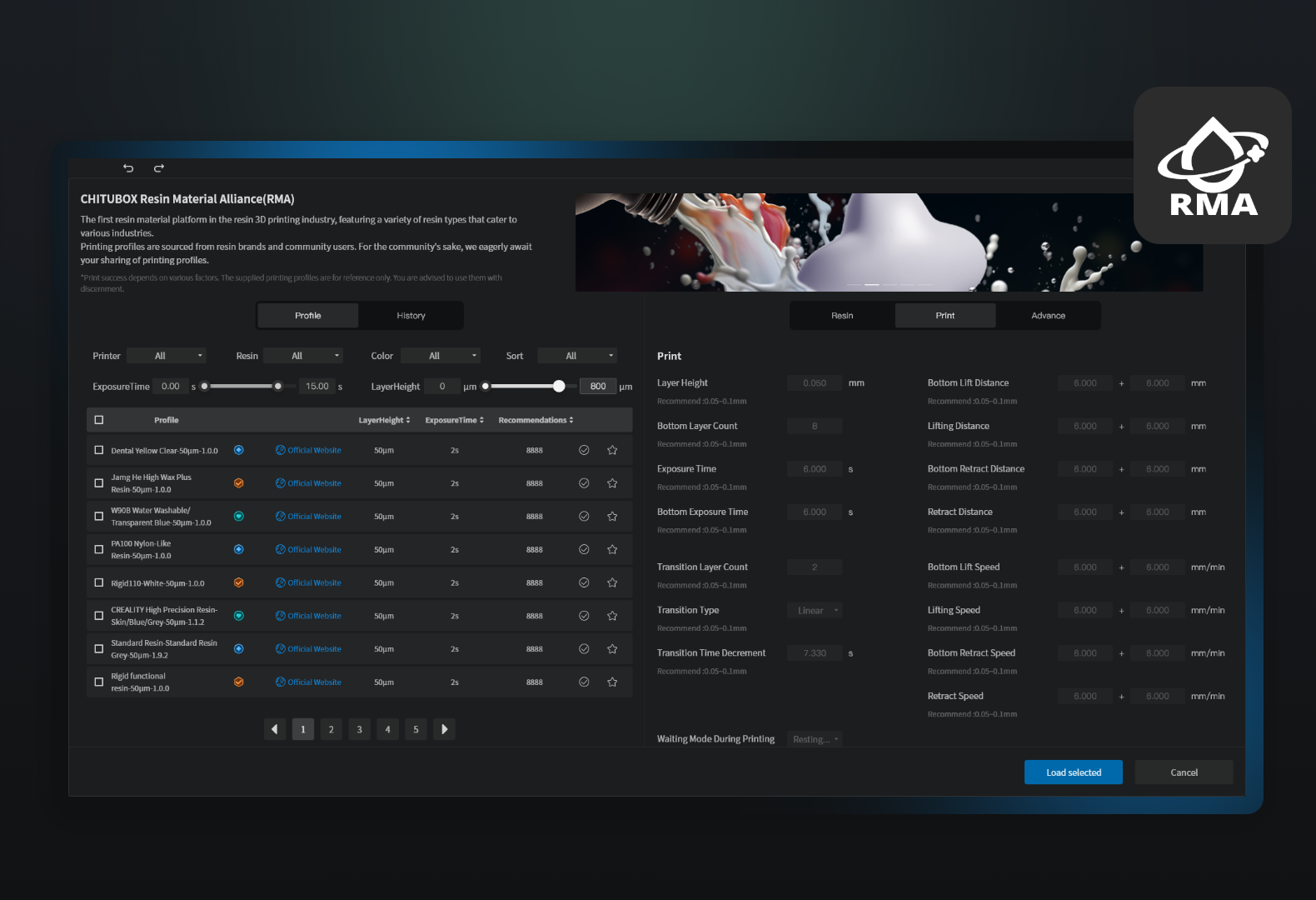Open the Sort dropdown

point(577,356)
